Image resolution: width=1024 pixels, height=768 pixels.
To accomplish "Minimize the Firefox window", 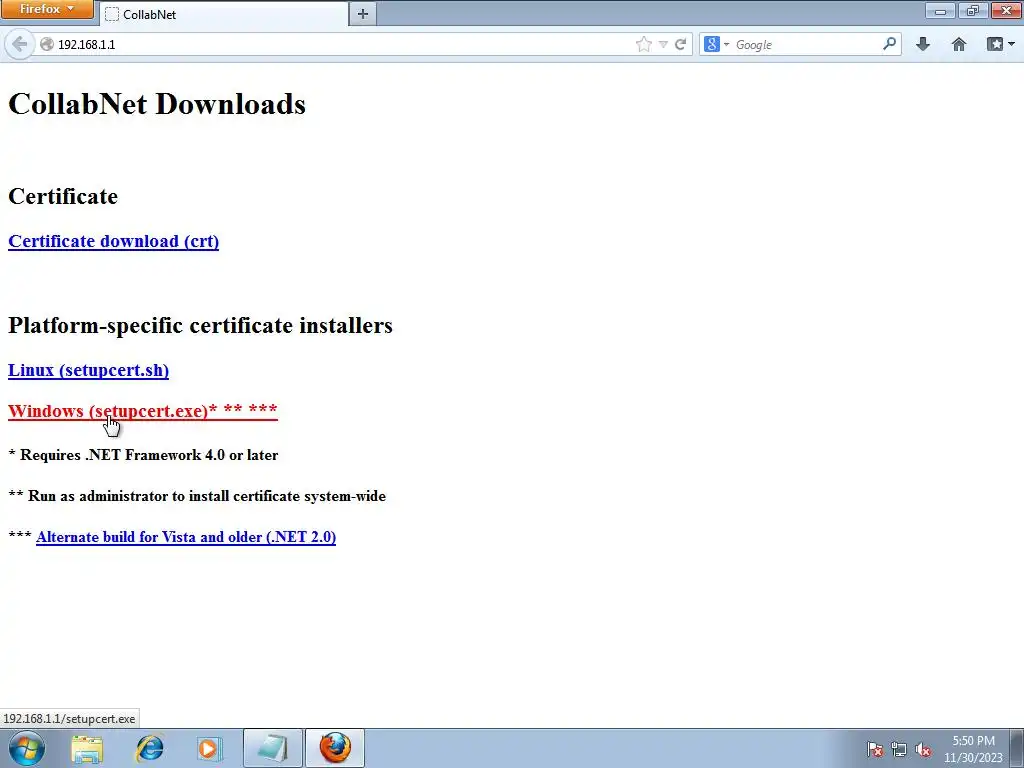I will tap(940, 10).
